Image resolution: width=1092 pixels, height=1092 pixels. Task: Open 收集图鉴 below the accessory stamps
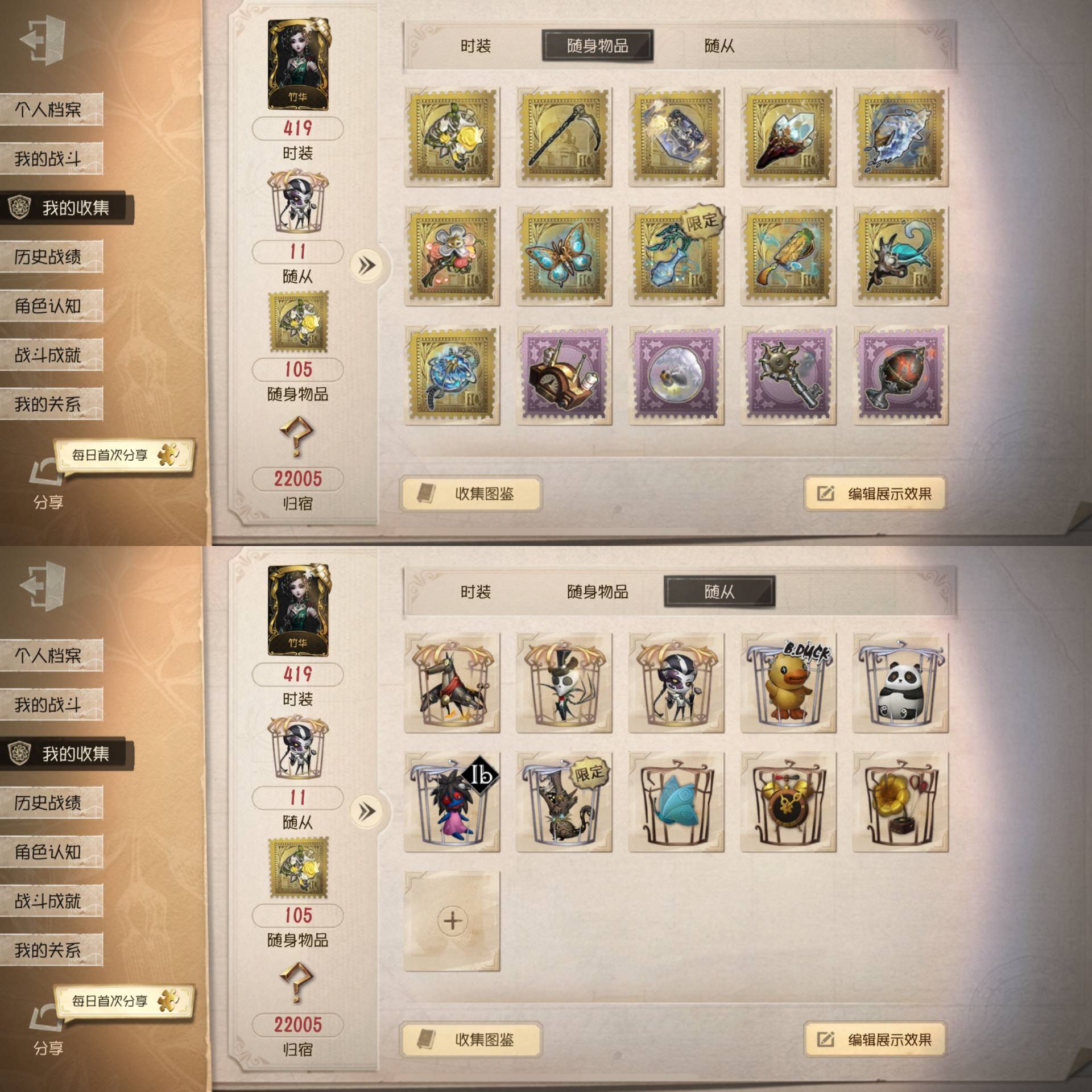[x=471, y=494]
